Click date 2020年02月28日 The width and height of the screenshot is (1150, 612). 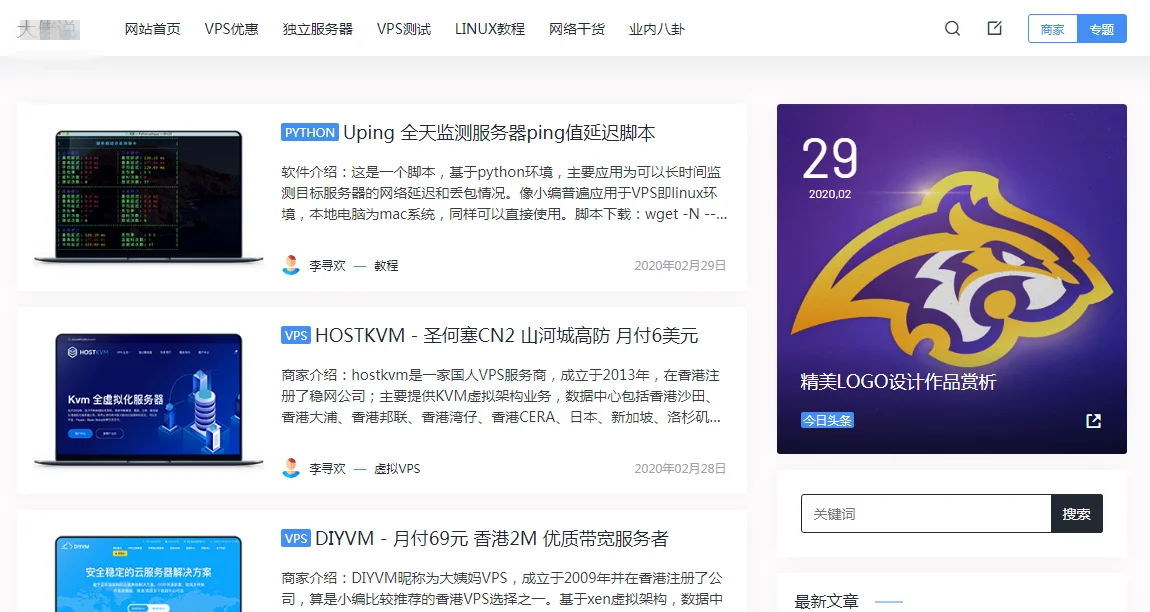point(680,469)
